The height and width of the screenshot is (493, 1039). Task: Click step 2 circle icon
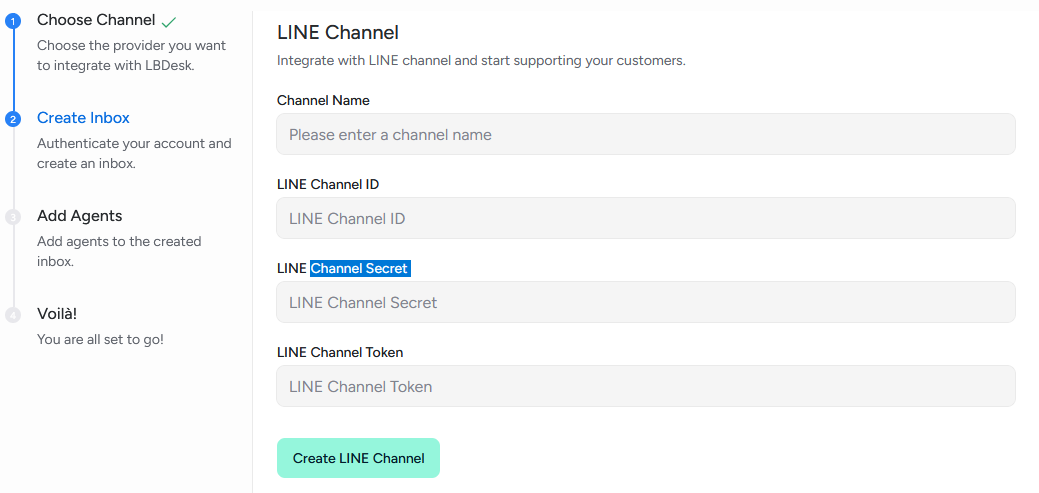13,119
